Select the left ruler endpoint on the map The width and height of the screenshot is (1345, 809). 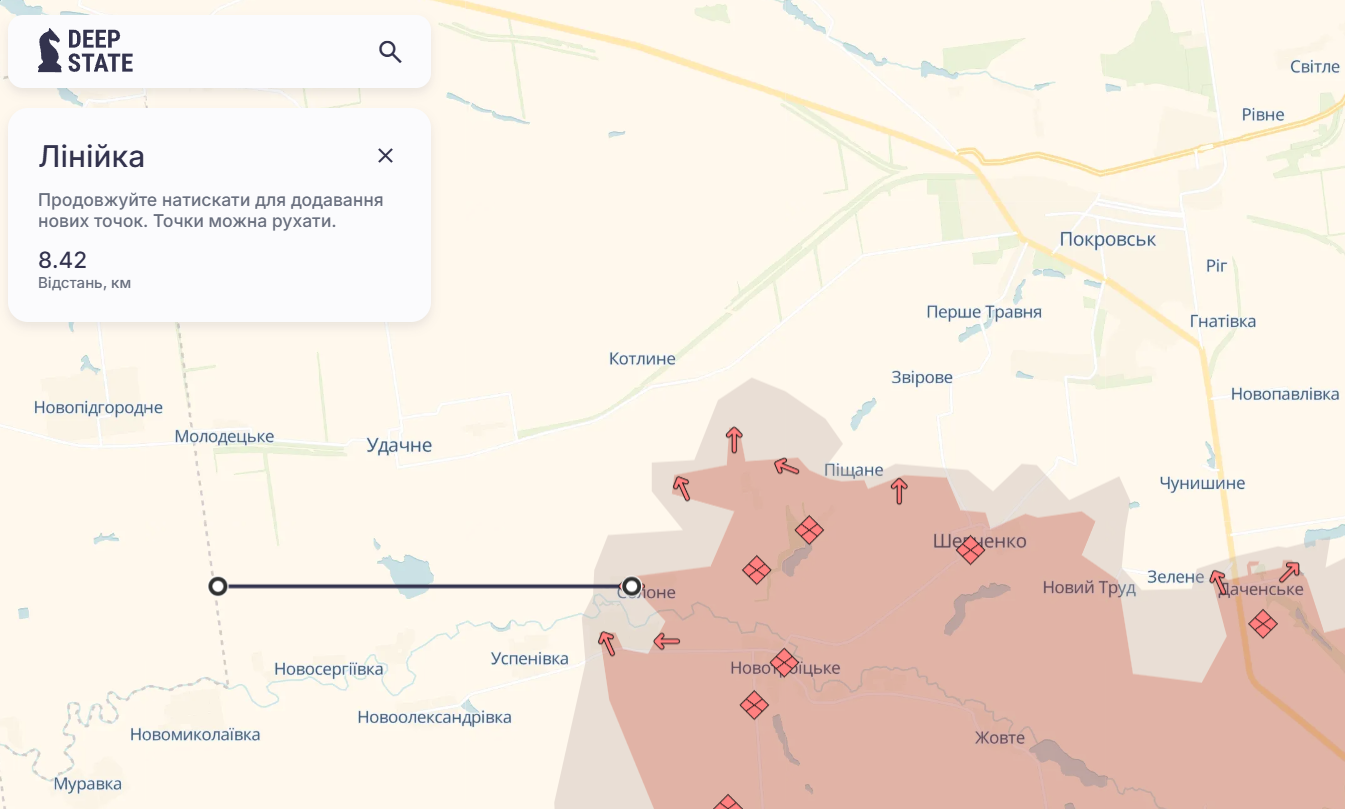[x=218, y=585]
